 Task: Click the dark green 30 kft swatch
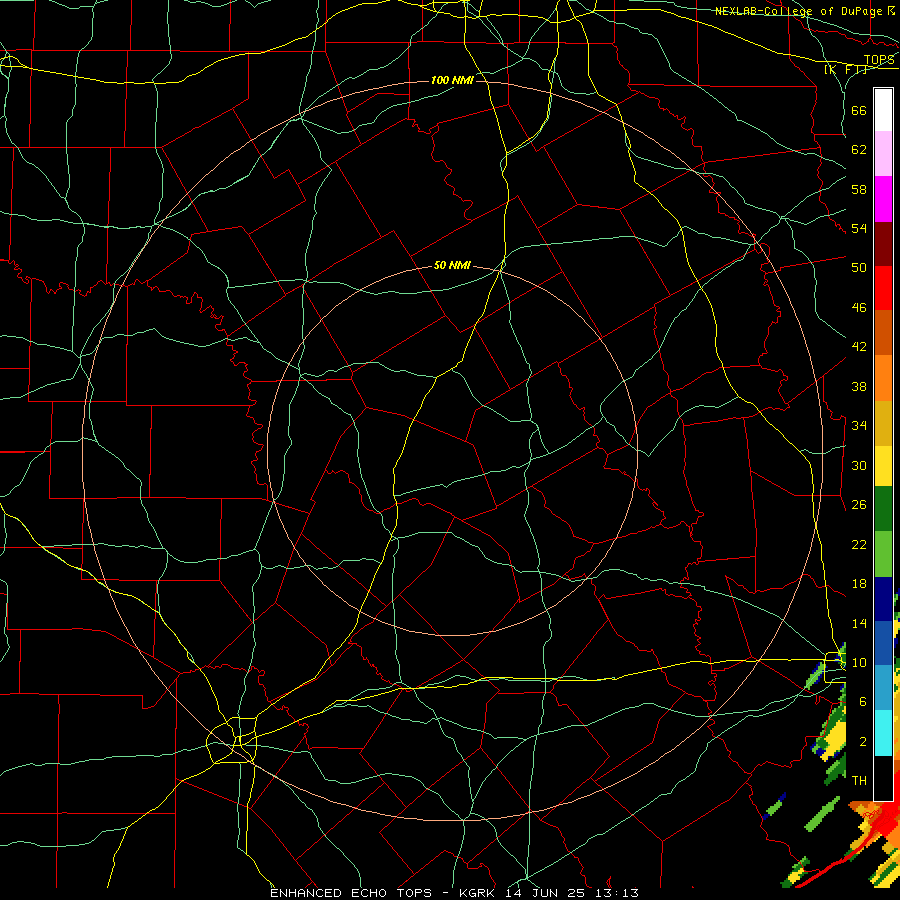click(x=883, y=509)
